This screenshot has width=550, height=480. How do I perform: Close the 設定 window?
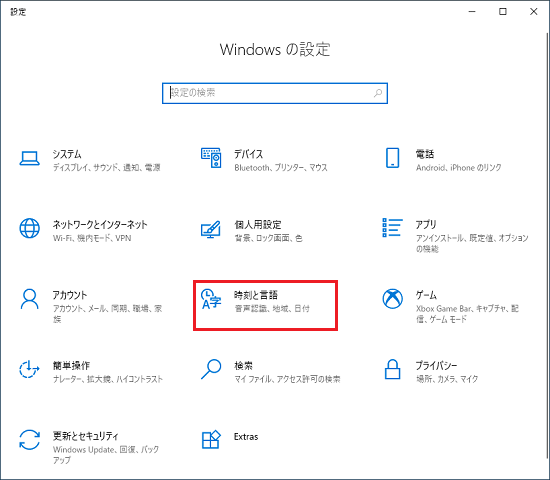pyautogui.click(x=534, y=12)
